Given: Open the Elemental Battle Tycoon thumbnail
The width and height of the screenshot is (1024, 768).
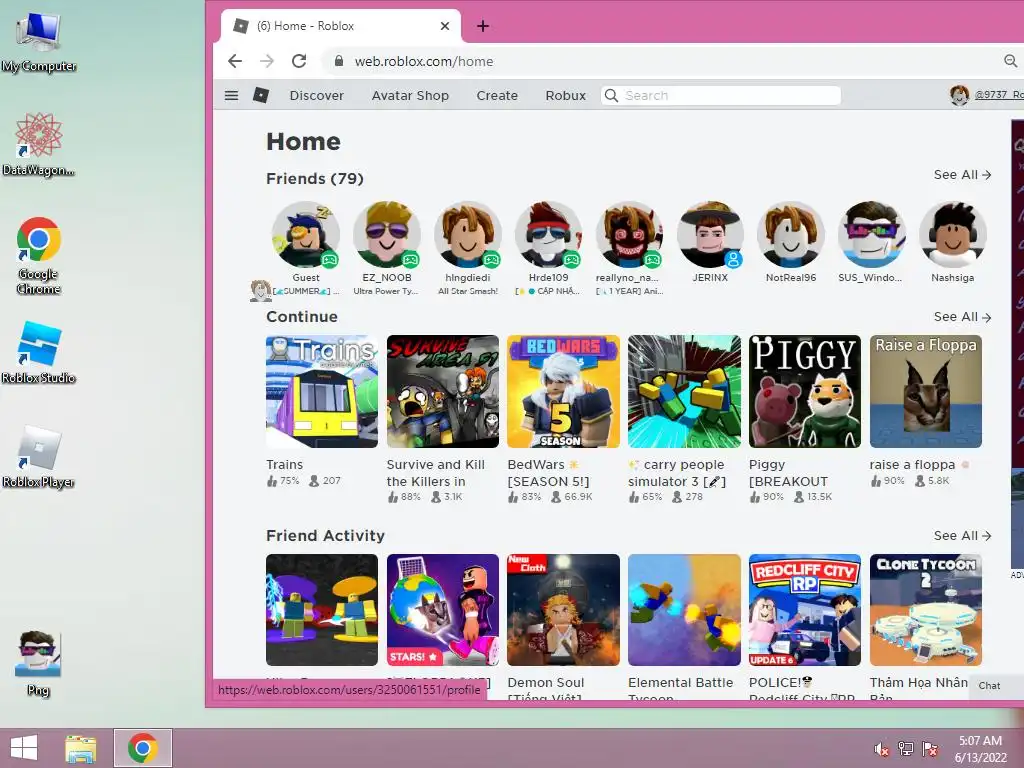Looking at the screenshot, I should (x=684, y=610).
